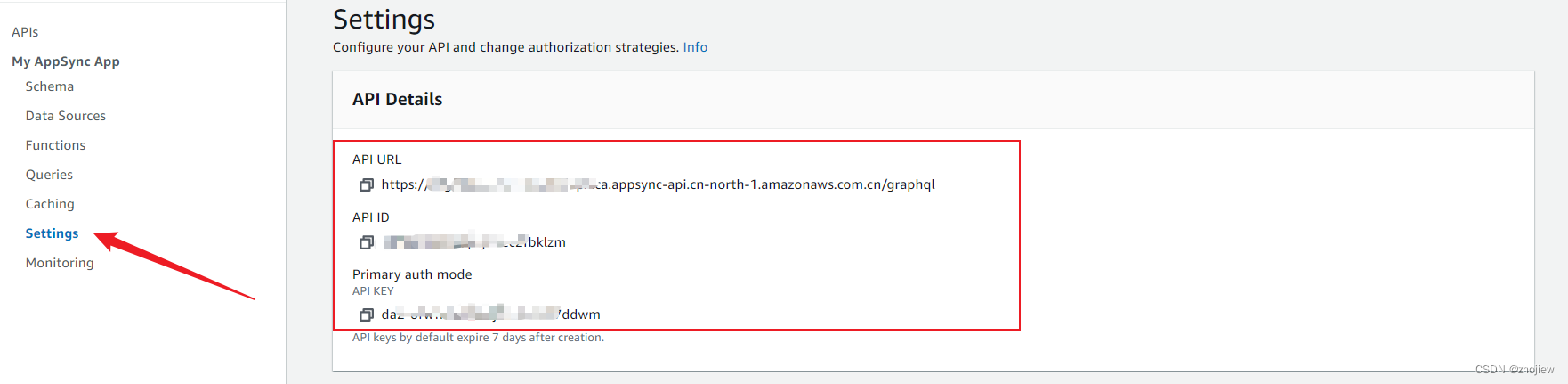The width and height of the screenshot is (1568, 384).
Task: Navigate to Queries page
Action: coord(50,175)
